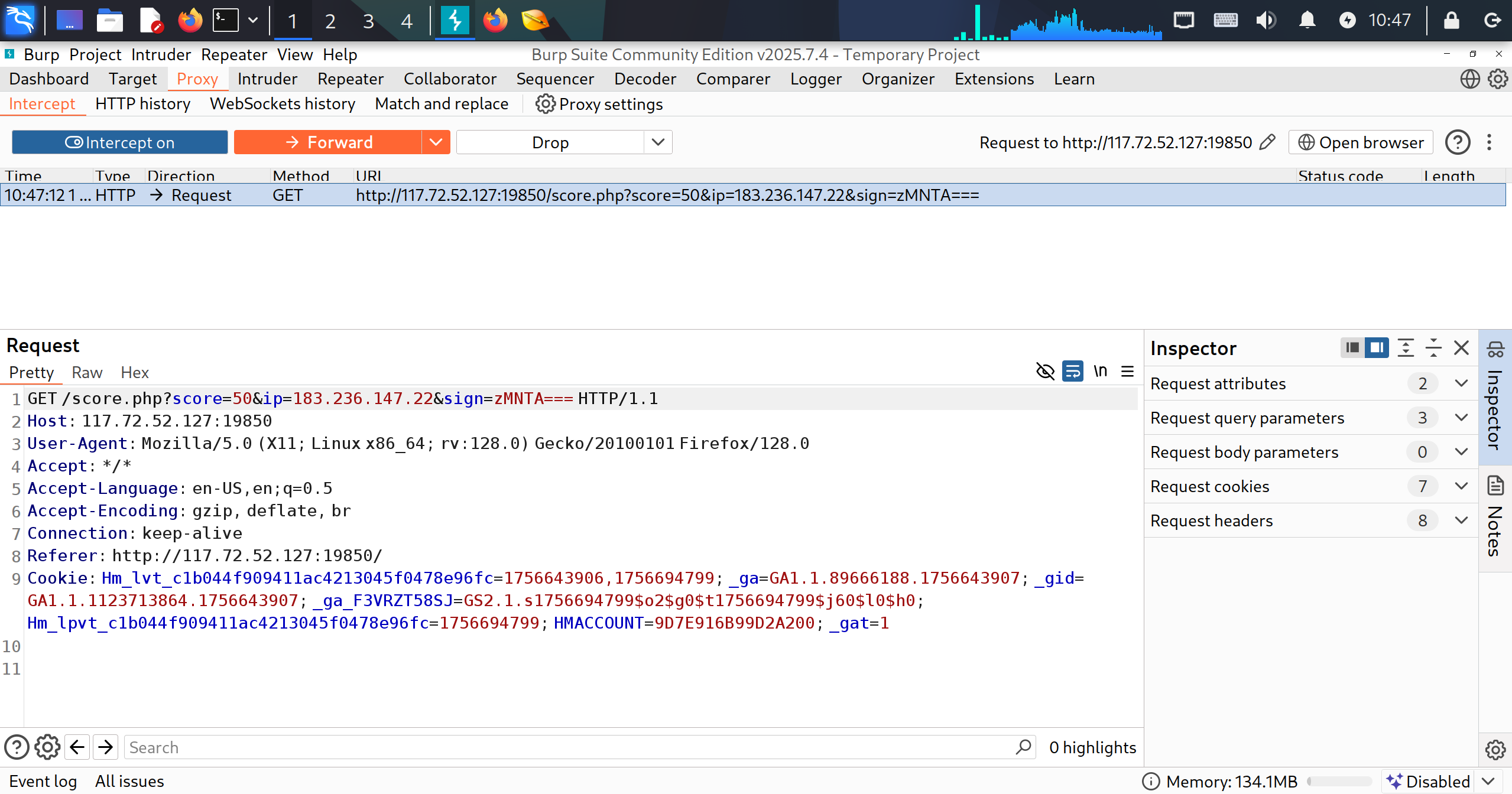The width and height of the screenshot is (1512, 794).
Task: Click the Search input field
Action: pyautogui.click(x=567, y=747)
